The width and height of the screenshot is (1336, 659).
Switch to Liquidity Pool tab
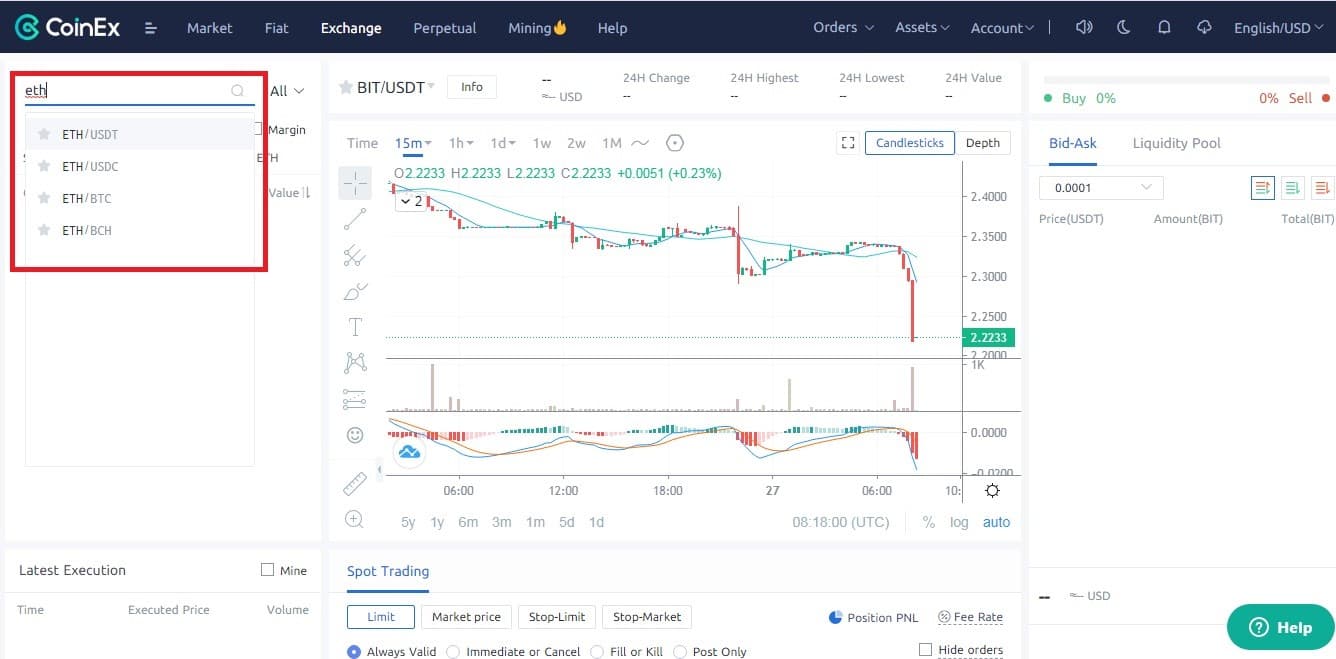coord(1176,143)
